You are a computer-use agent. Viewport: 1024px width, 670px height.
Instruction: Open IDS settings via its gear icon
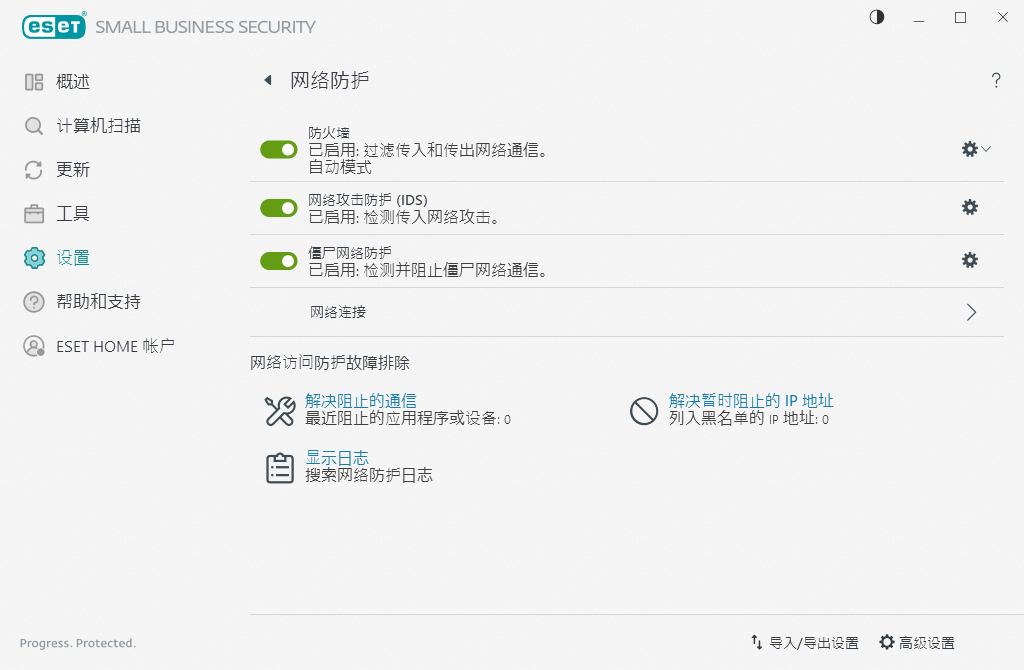tap(969, 207)
